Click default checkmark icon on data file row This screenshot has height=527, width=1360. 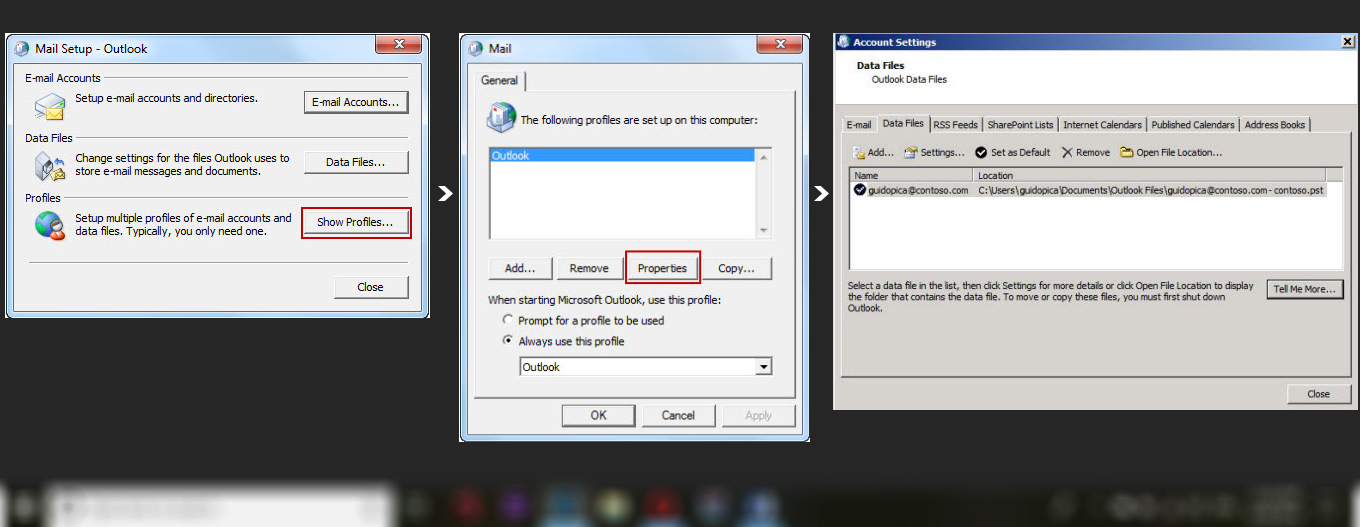[x=860, y=190]
